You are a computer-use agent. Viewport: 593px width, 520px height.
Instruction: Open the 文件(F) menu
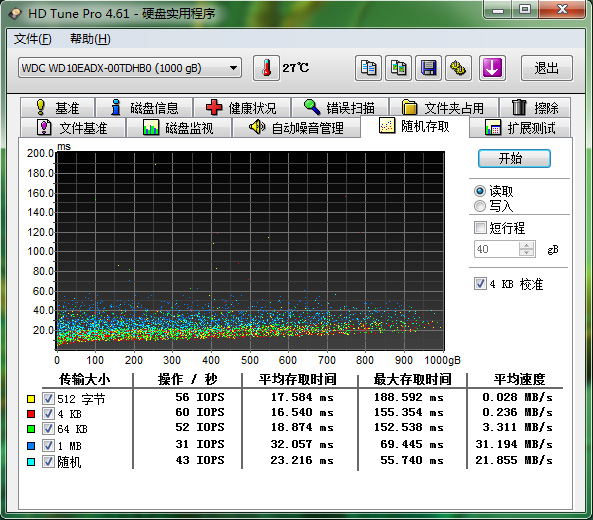[x=33, y=39]
